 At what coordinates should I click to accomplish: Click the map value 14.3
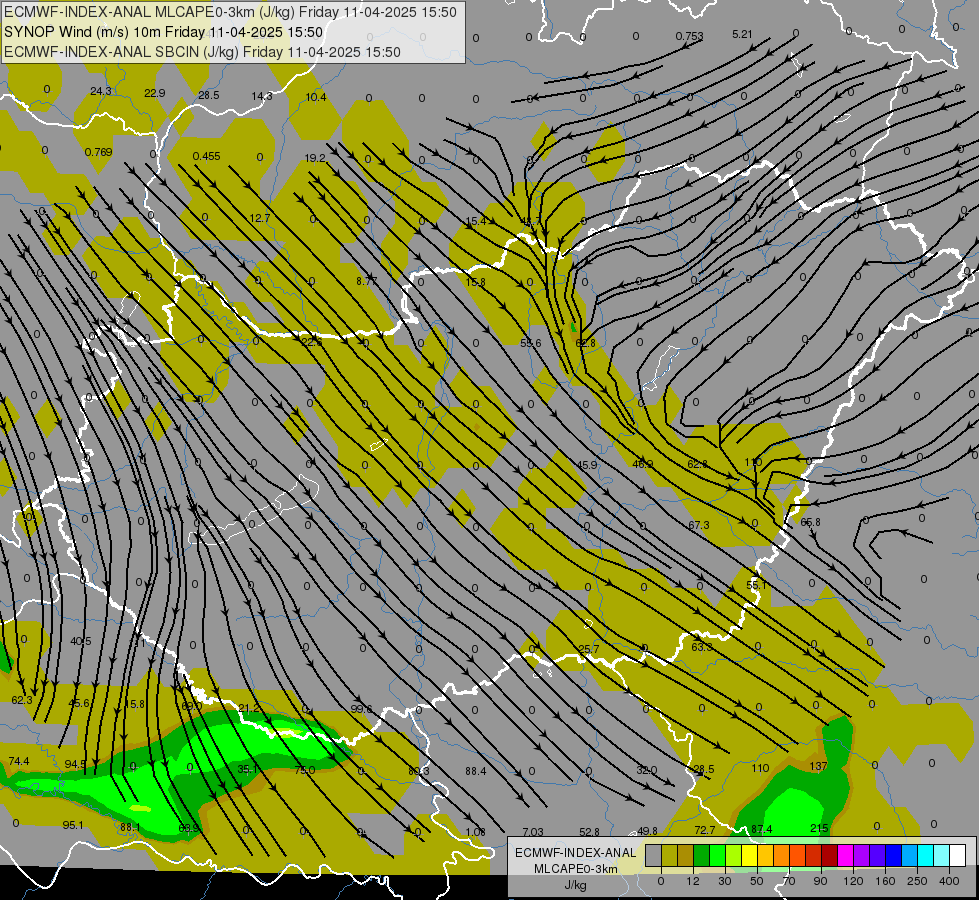pos(262,96)
